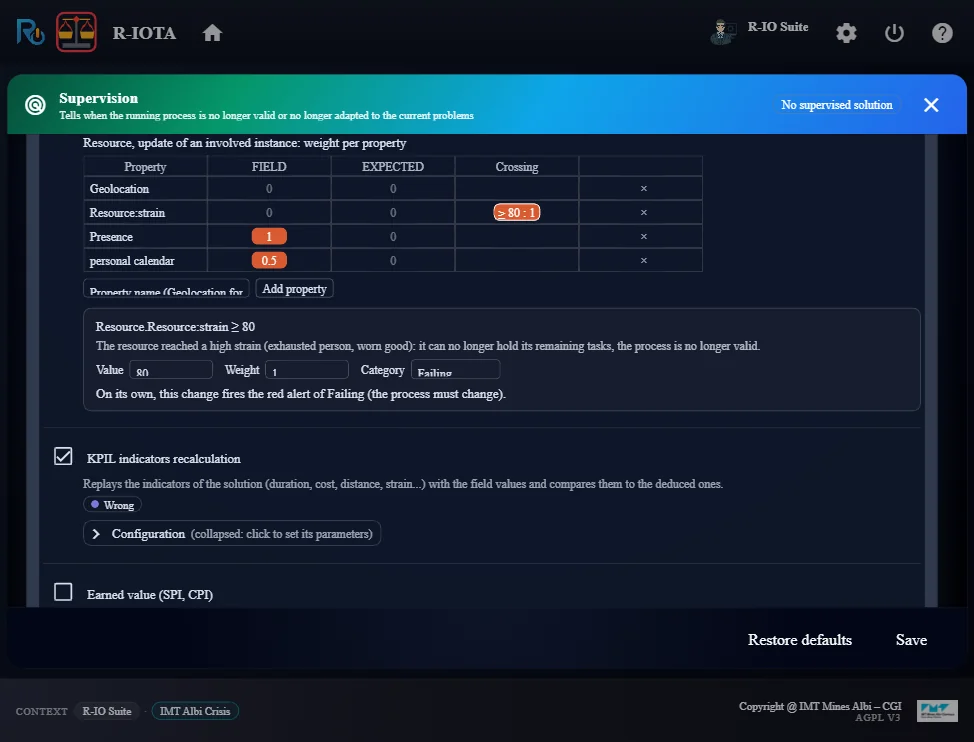The height and width of the screenshot is (742, 974).
Task: Edit the personal calendar FIELD weight 0.5
Action: (x=269, y=261)
